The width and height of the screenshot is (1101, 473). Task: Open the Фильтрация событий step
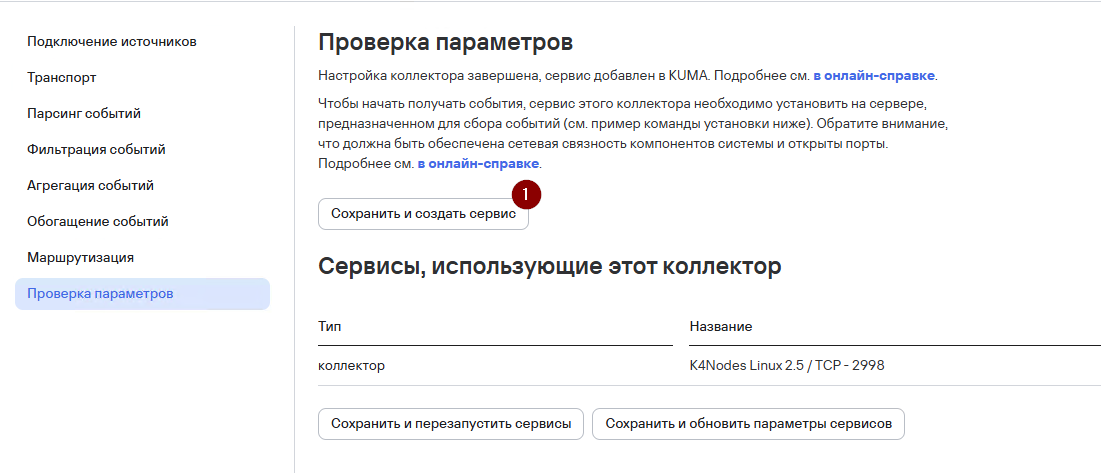[x=96, y=149]
